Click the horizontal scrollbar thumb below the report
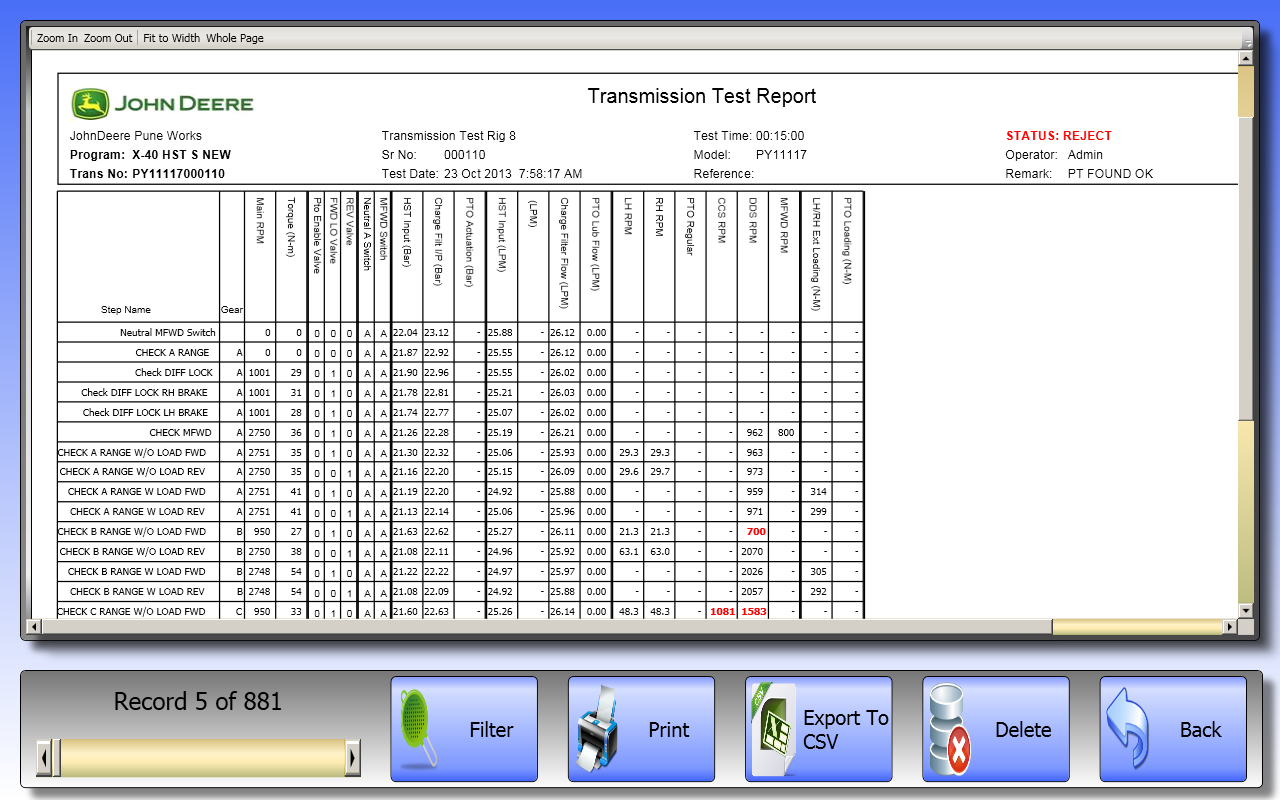Image resolution: width=1280 pixels, height=800 pixels. tap(1137, 627)
